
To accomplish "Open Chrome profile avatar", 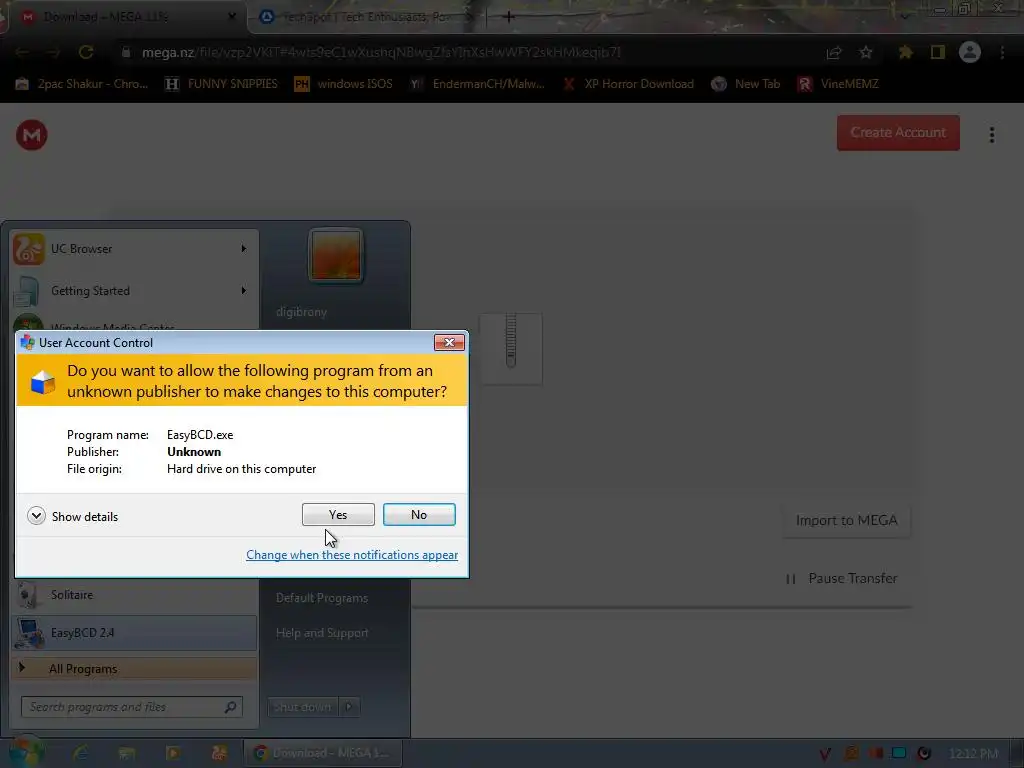I will (x=970, y=52).
